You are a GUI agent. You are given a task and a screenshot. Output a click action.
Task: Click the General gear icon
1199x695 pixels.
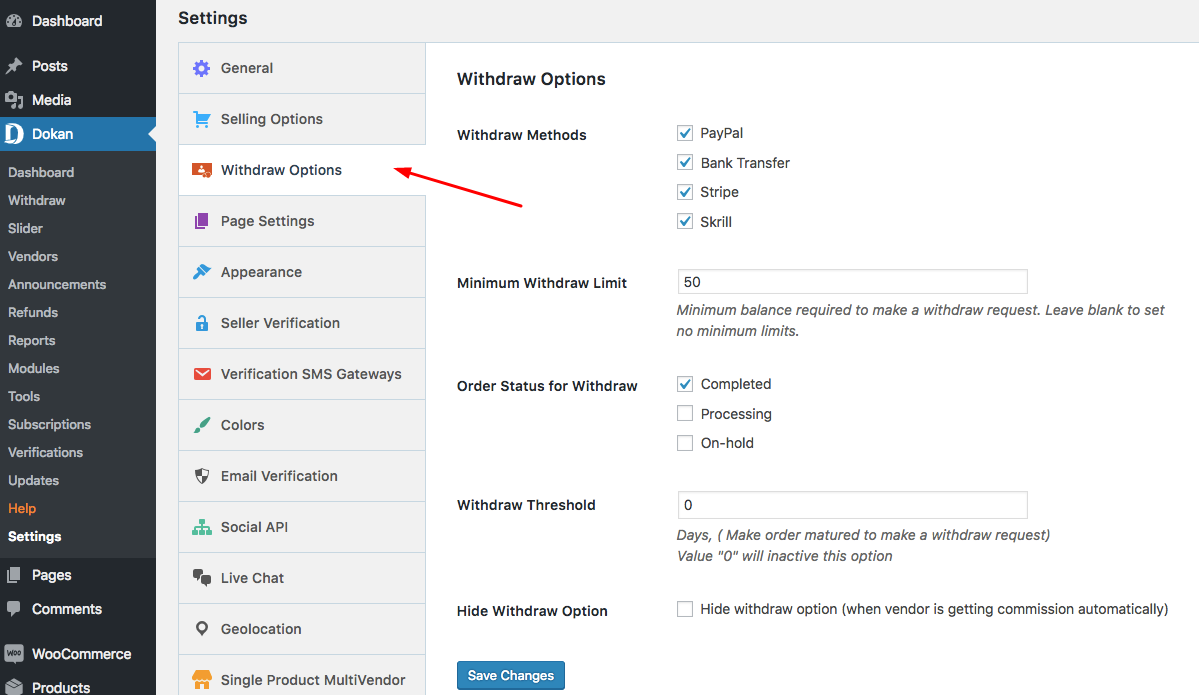[201, 68]
